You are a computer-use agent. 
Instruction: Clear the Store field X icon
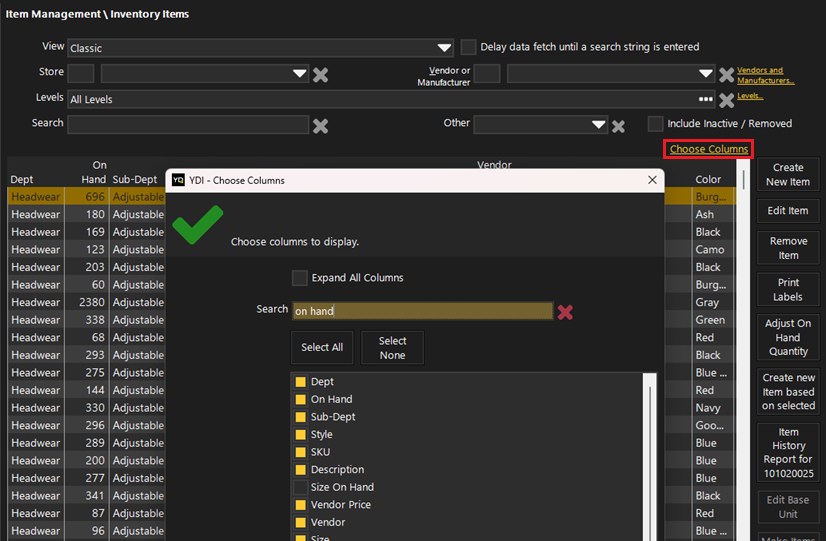coord(321,74)
